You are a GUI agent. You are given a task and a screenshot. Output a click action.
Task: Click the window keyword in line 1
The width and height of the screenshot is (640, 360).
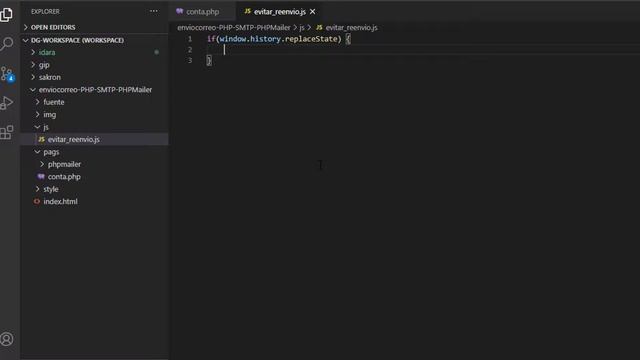point(233,39)
